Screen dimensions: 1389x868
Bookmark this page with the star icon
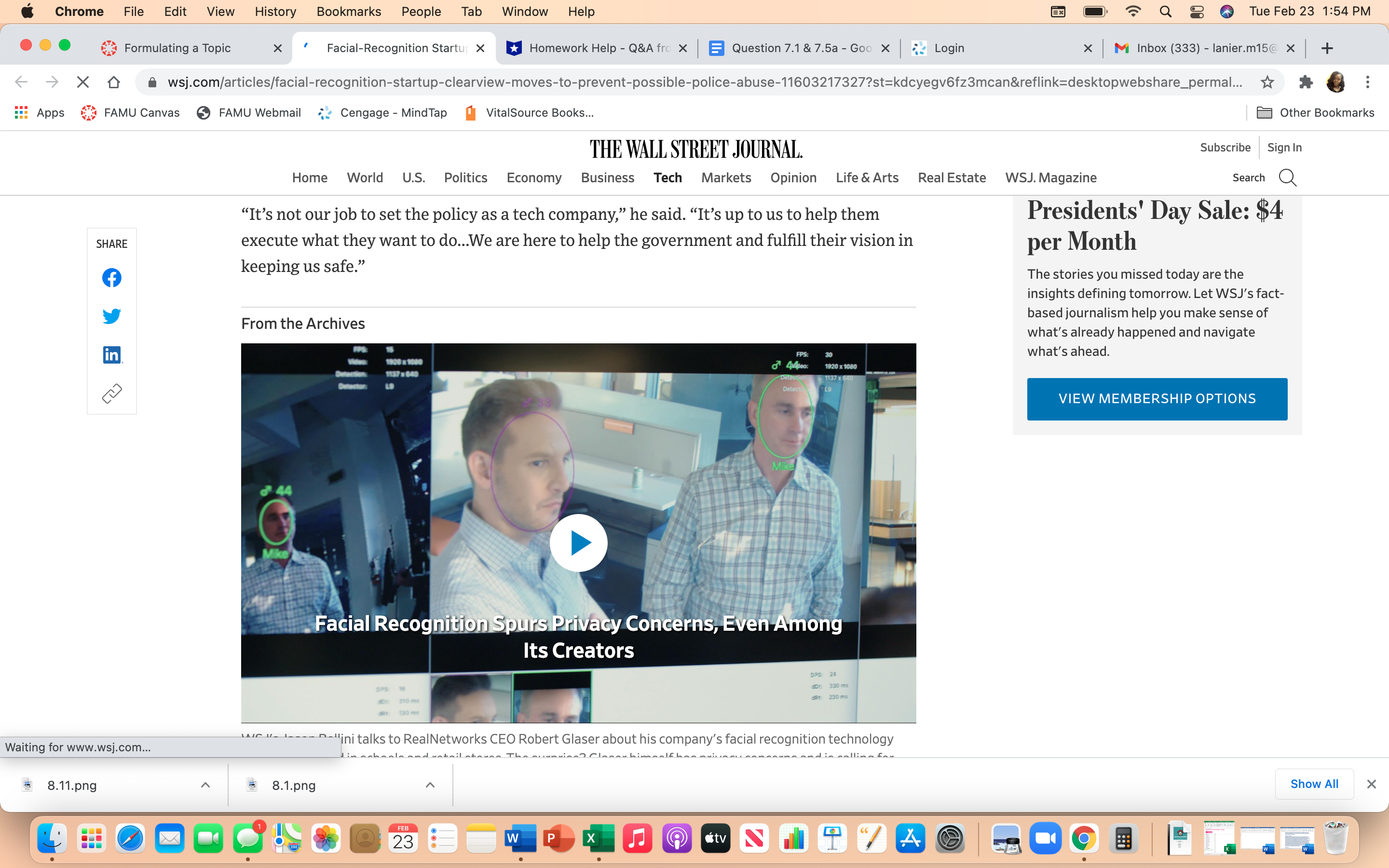[1267, 82]
